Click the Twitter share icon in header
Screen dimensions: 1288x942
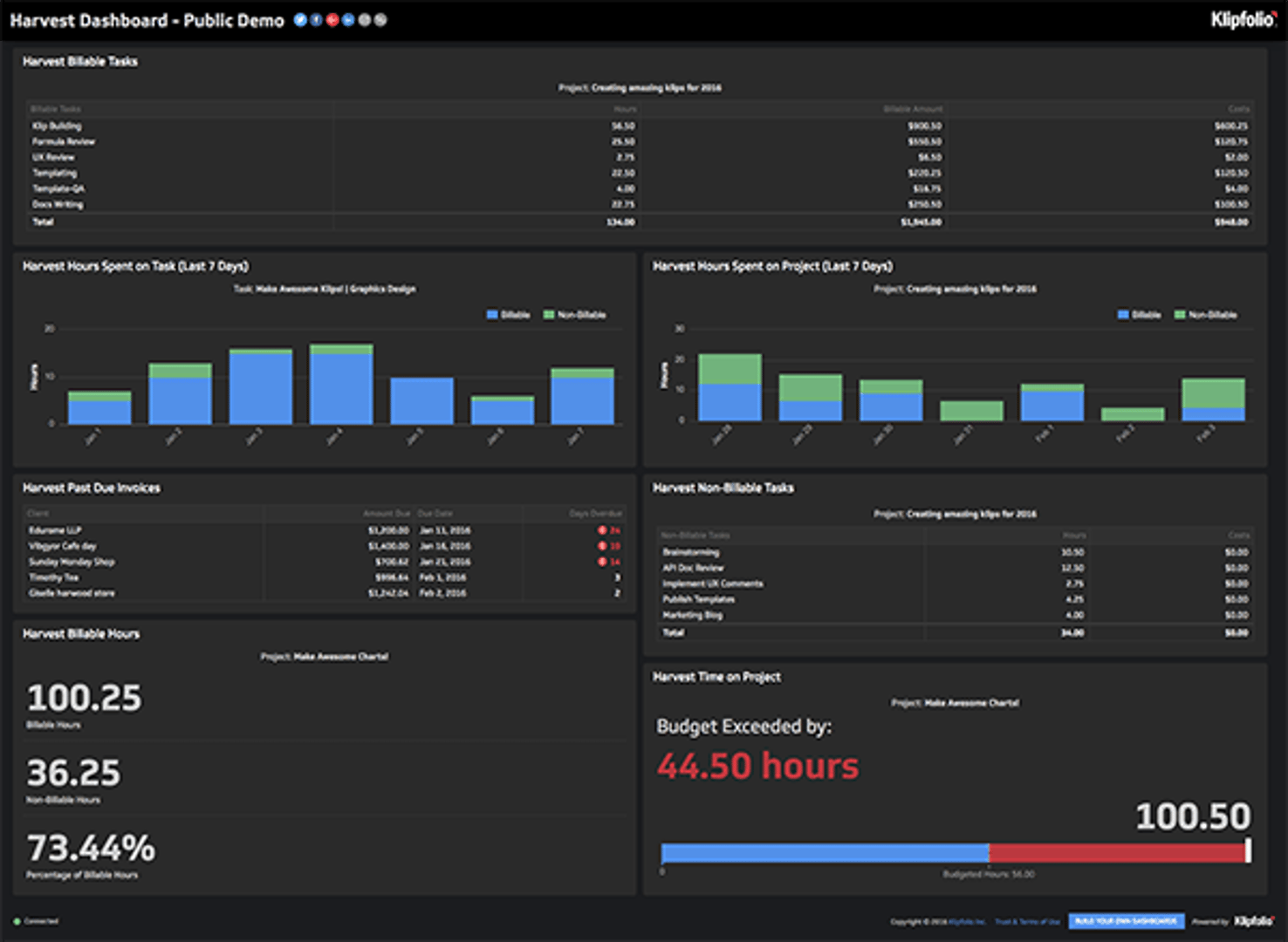tap(300, 20)
